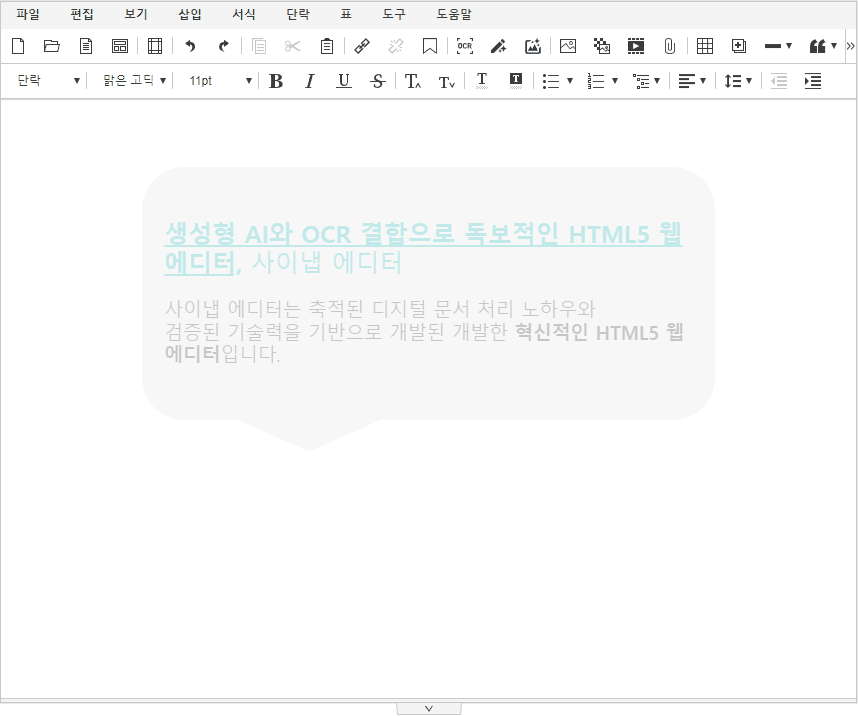Screen dimensions: 858x716
Task: Create a new document with blank page icon
Action: [18, 46]
